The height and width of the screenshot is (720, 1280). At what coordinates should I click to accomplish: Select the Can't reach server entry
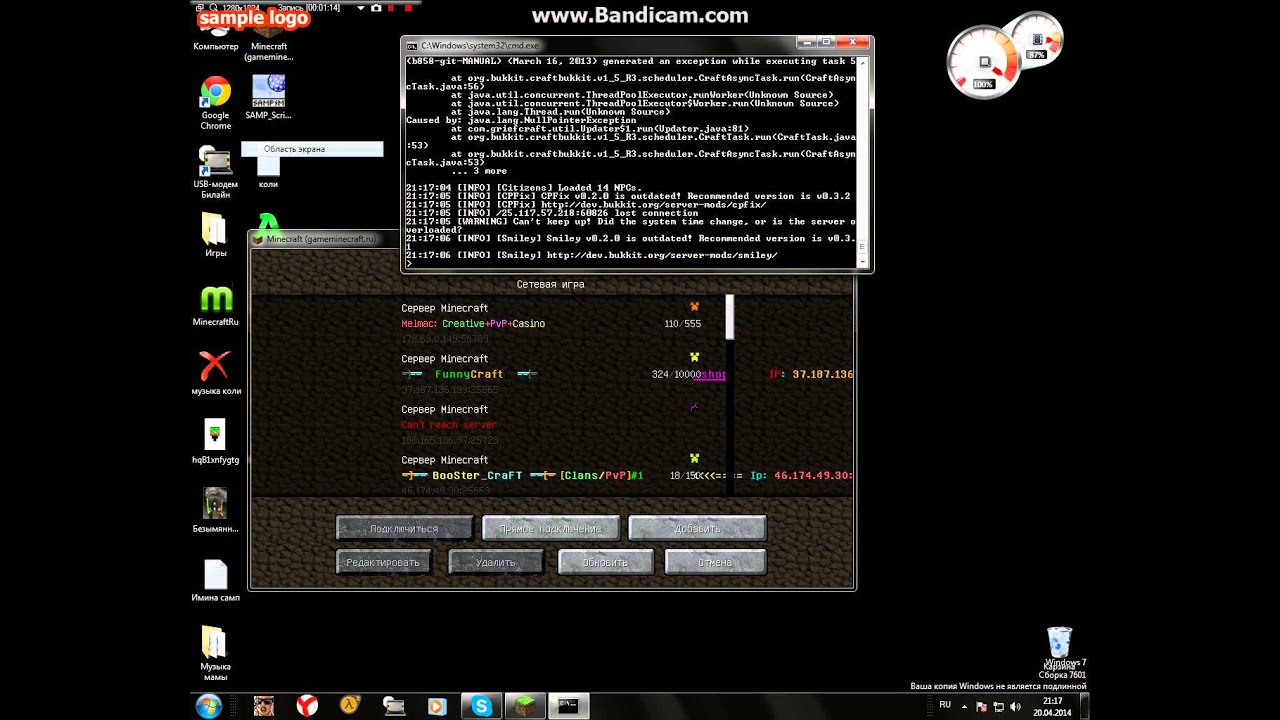551,425
